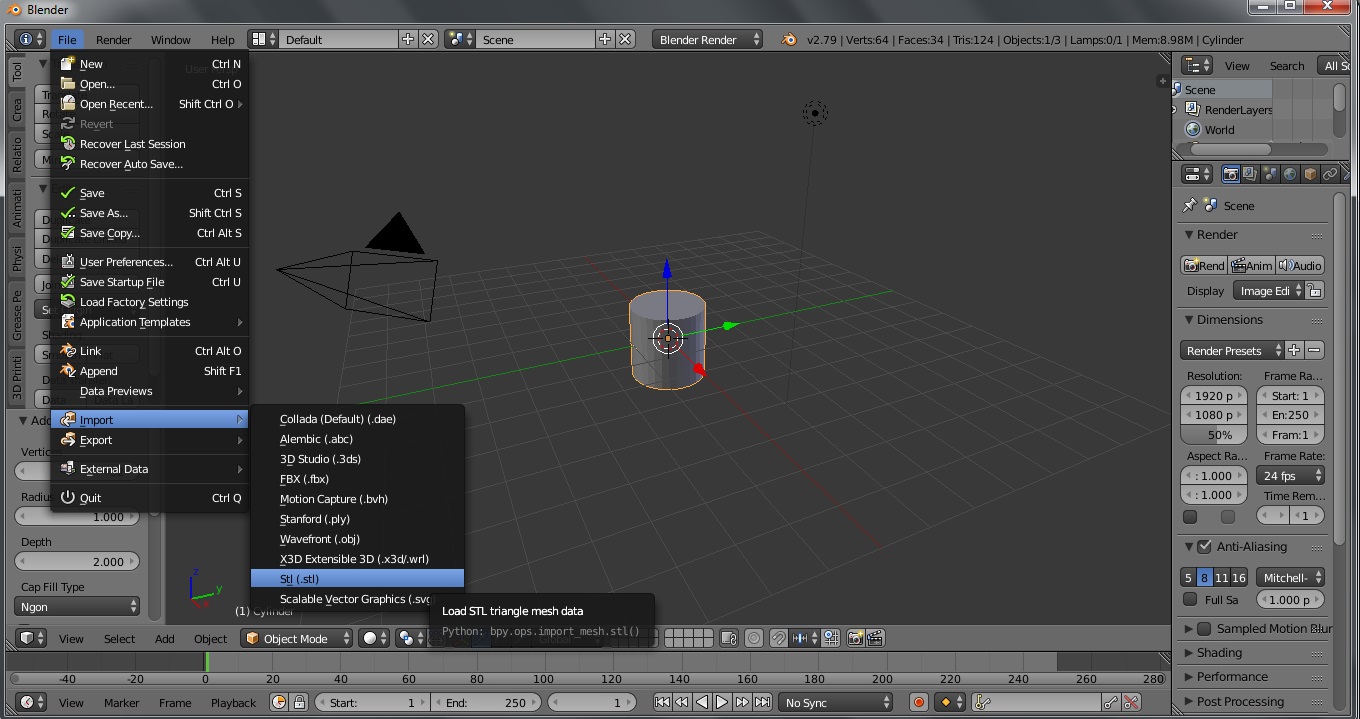Render OpenGL viewport animation

tap(875, 638)
